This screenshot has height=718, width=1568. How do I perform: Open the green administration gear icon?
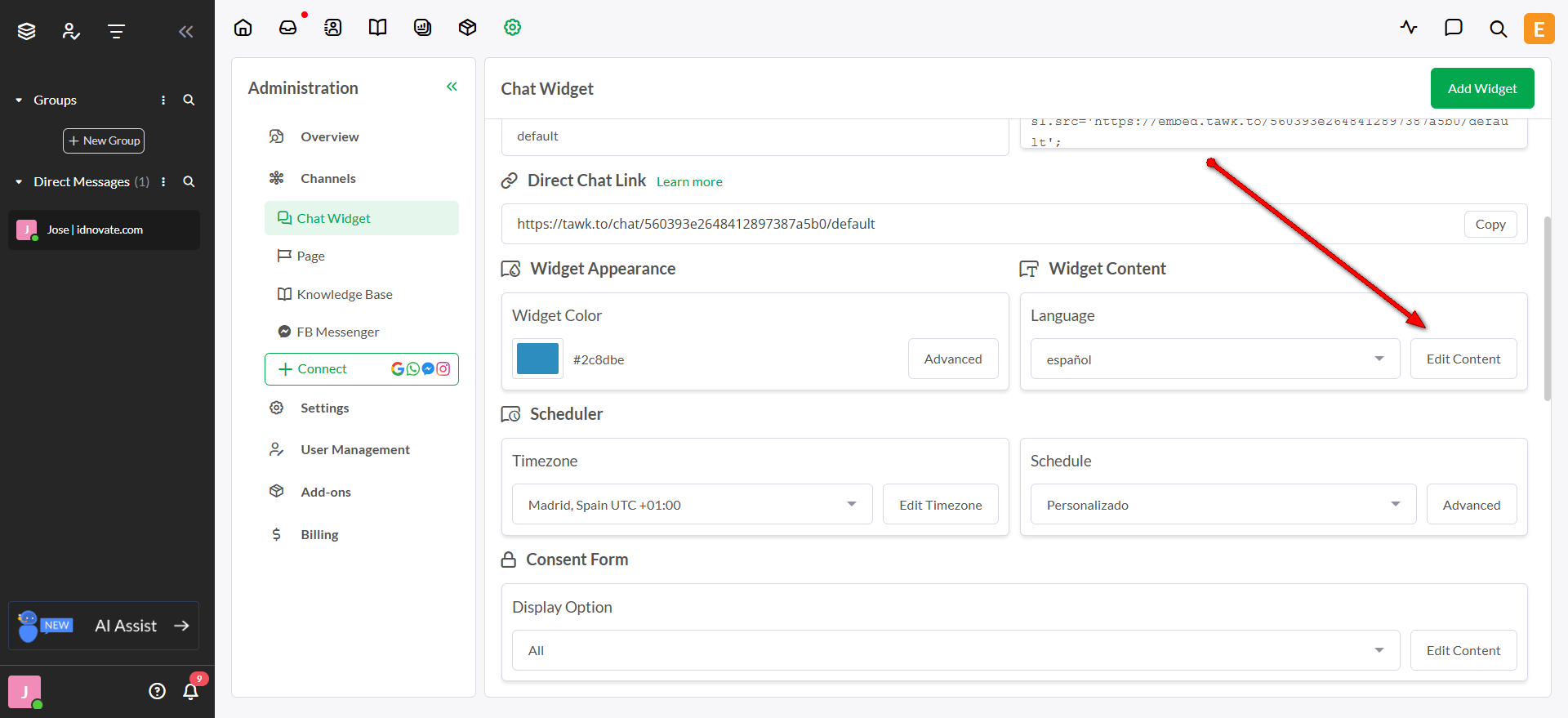[x=512, y=28]
